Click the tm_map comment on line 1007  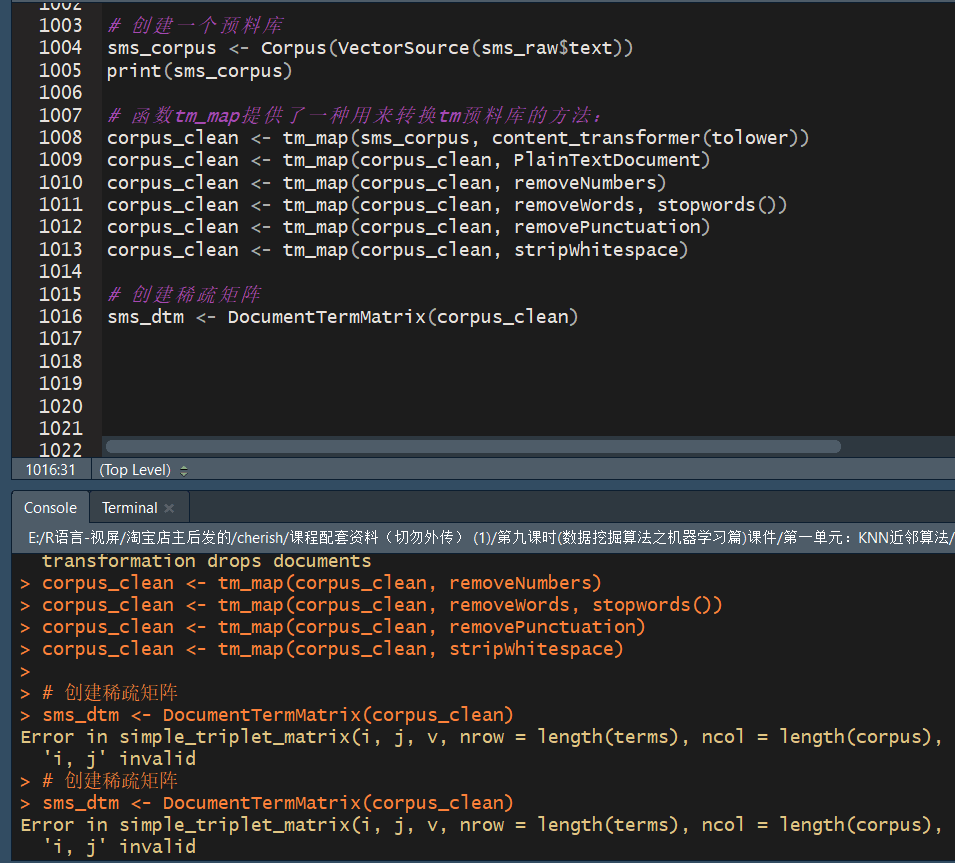tap(370, 116)
